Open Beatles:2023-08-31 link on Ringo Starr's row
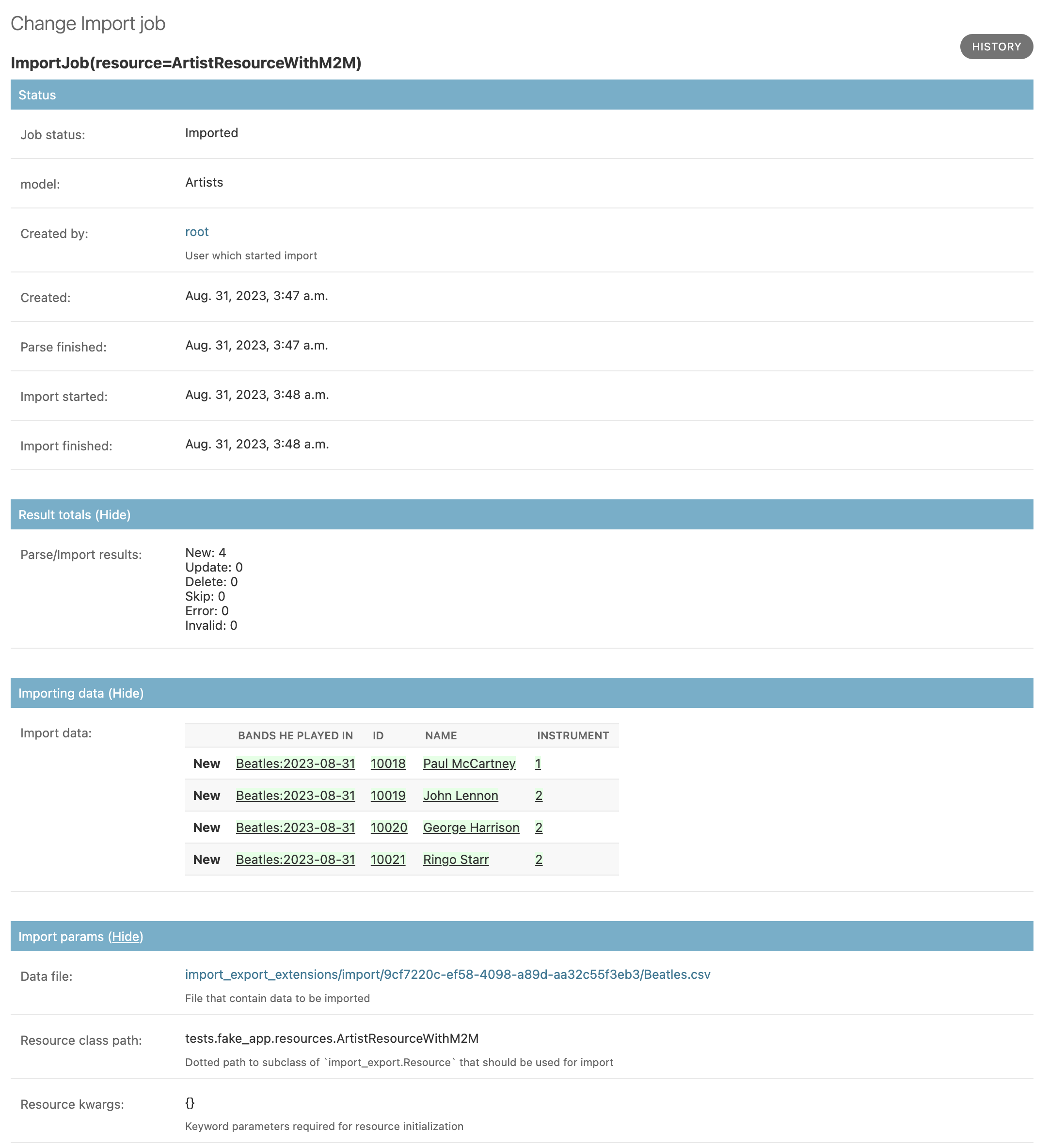Viewport: 1049px width, 1148px height. [x=296, y=859]
